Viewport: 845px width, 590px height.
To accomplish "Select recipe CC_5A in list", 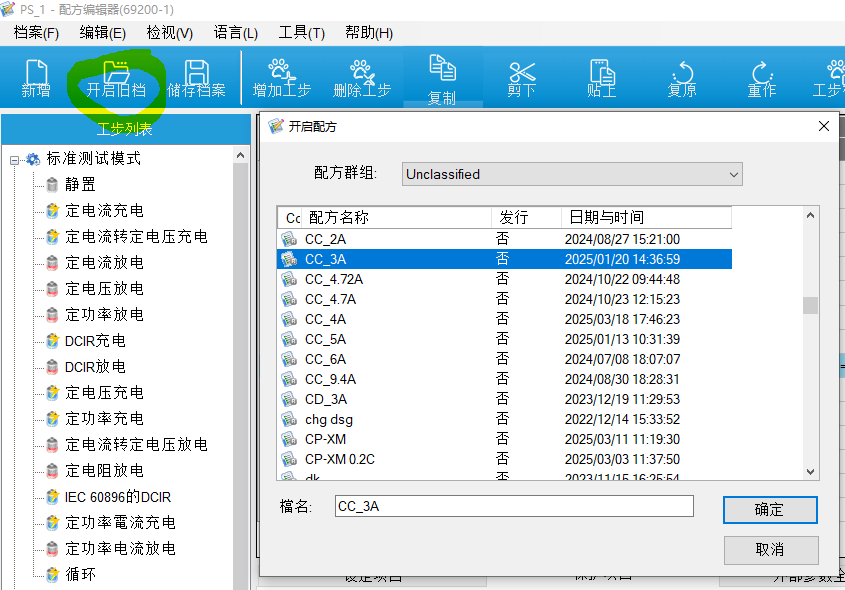I will (504, 339).
